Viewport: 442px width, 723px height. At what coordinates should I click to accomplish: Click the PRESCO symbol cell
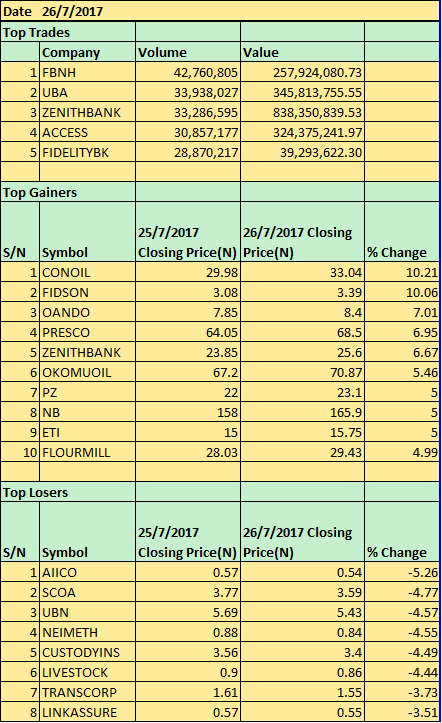tap(88, 332)
